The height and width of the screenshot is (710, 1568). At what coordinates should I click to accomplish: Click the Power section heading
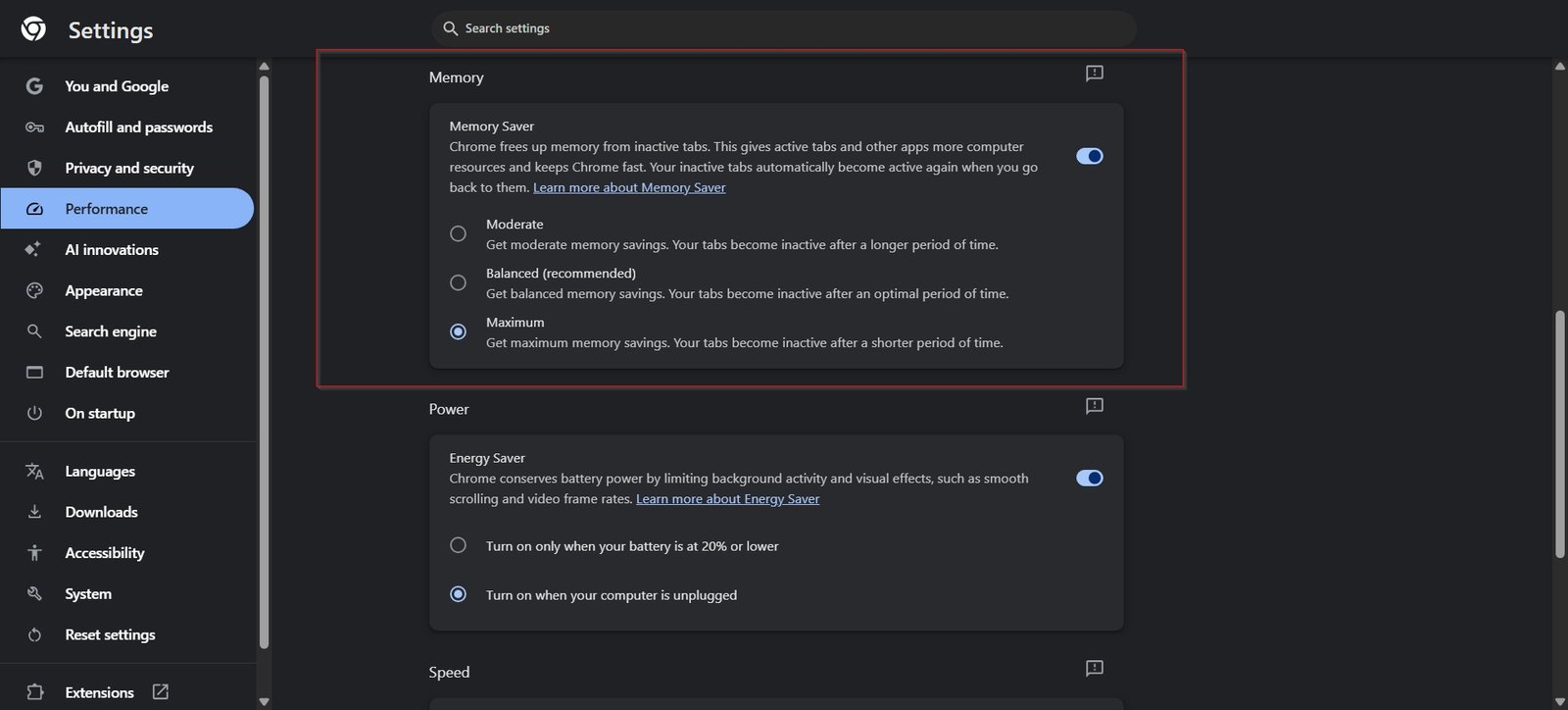449,409
